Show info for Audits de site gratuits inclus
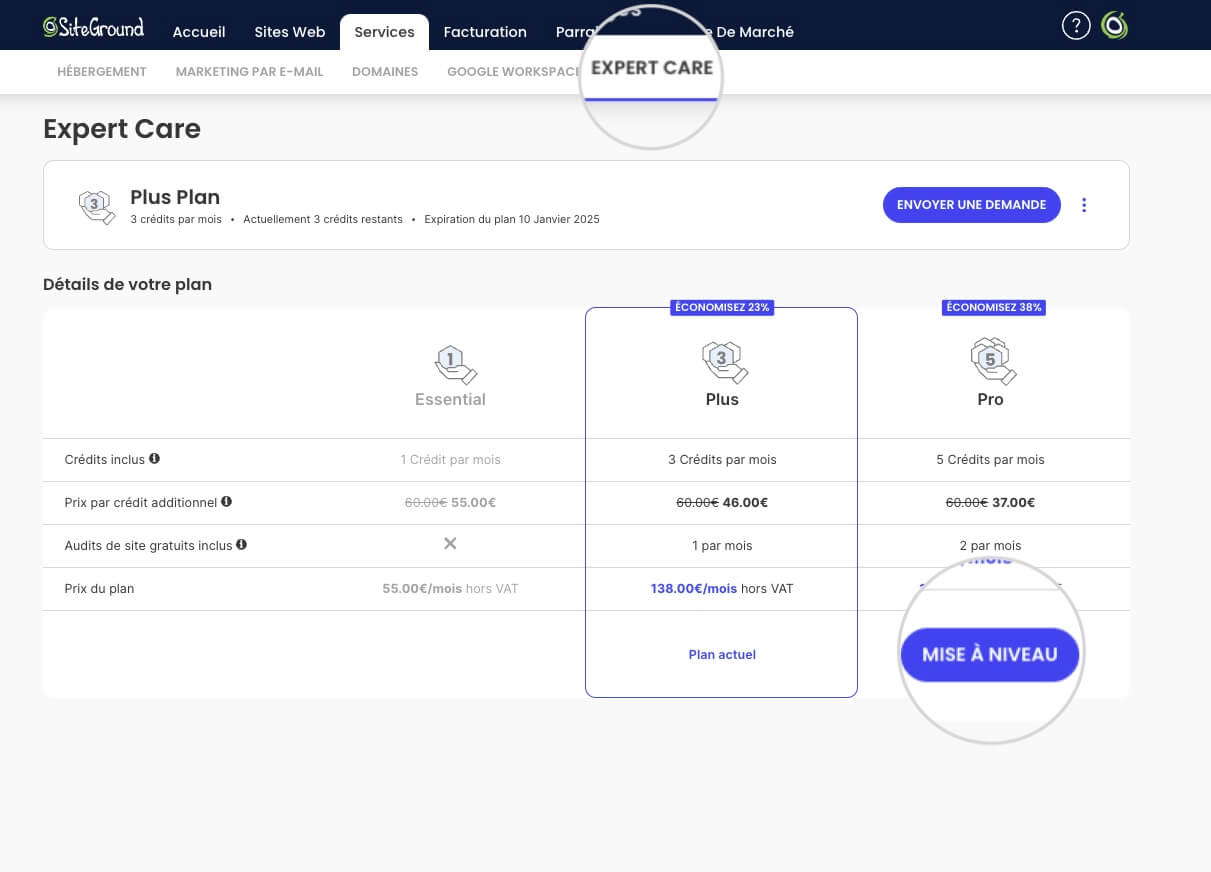The height and width of the screenshot is (872, 1211). (241, 545)
